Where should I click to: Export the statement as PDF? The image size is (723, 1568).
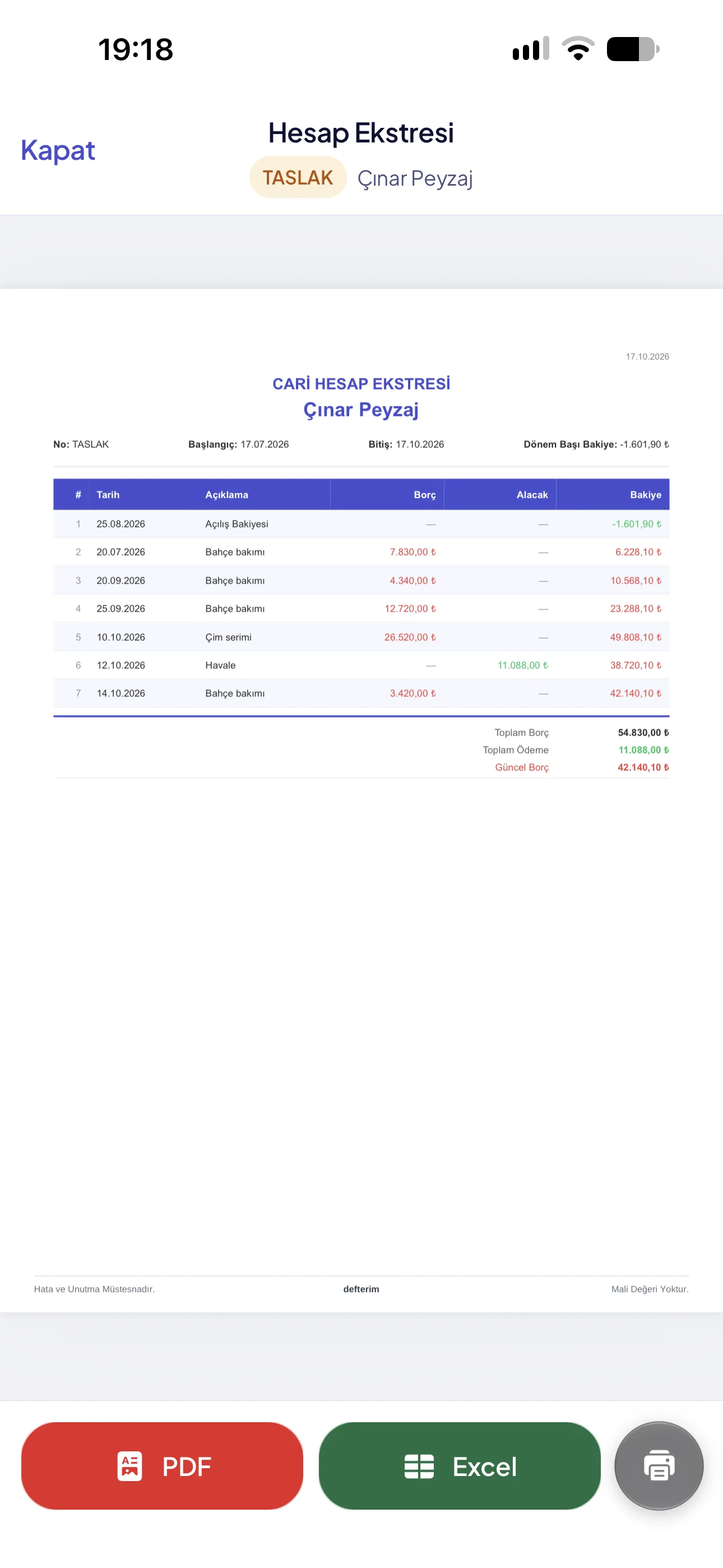point(162,1466)
